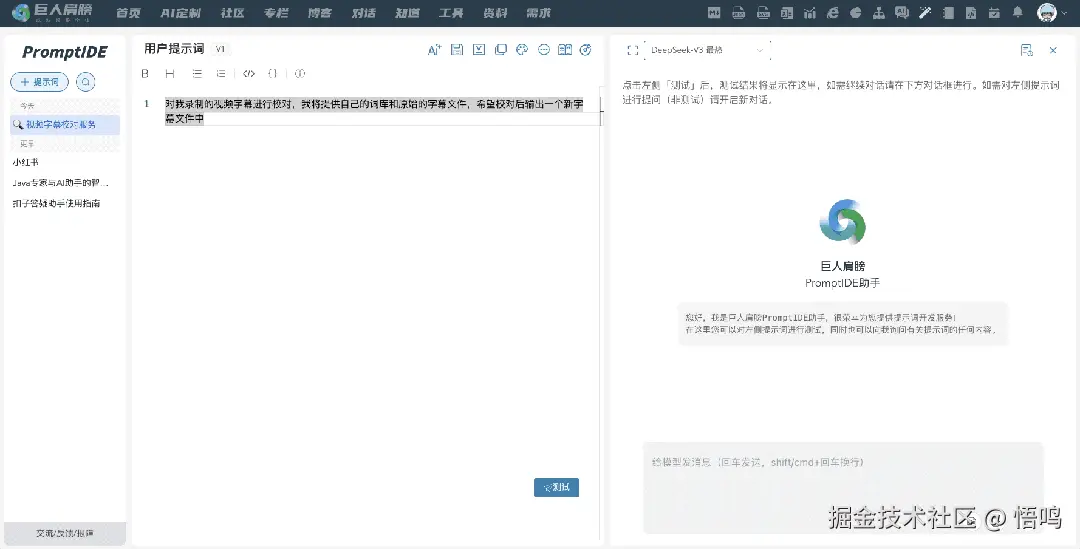
Task: Insert a variable with the braces icon
Action: (x=273, y=73)
